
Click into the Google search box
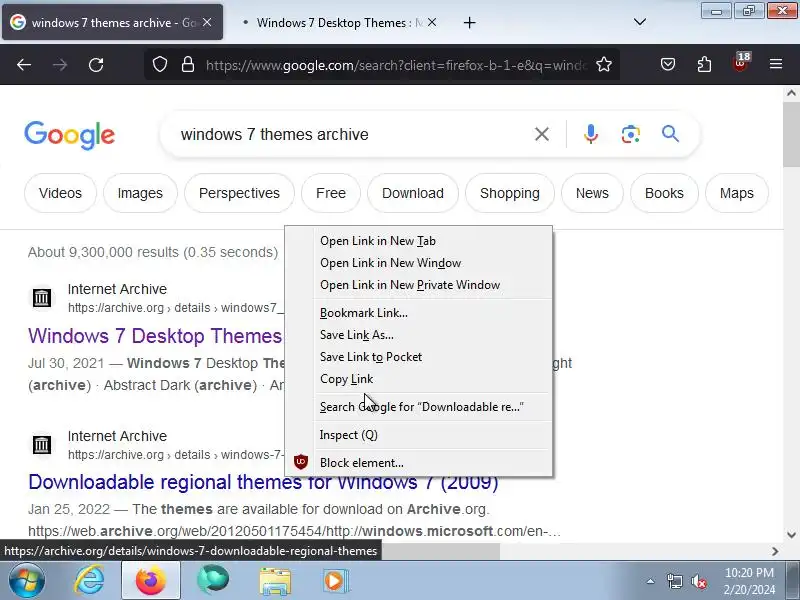pyautogui.click(x=352, y=134)
